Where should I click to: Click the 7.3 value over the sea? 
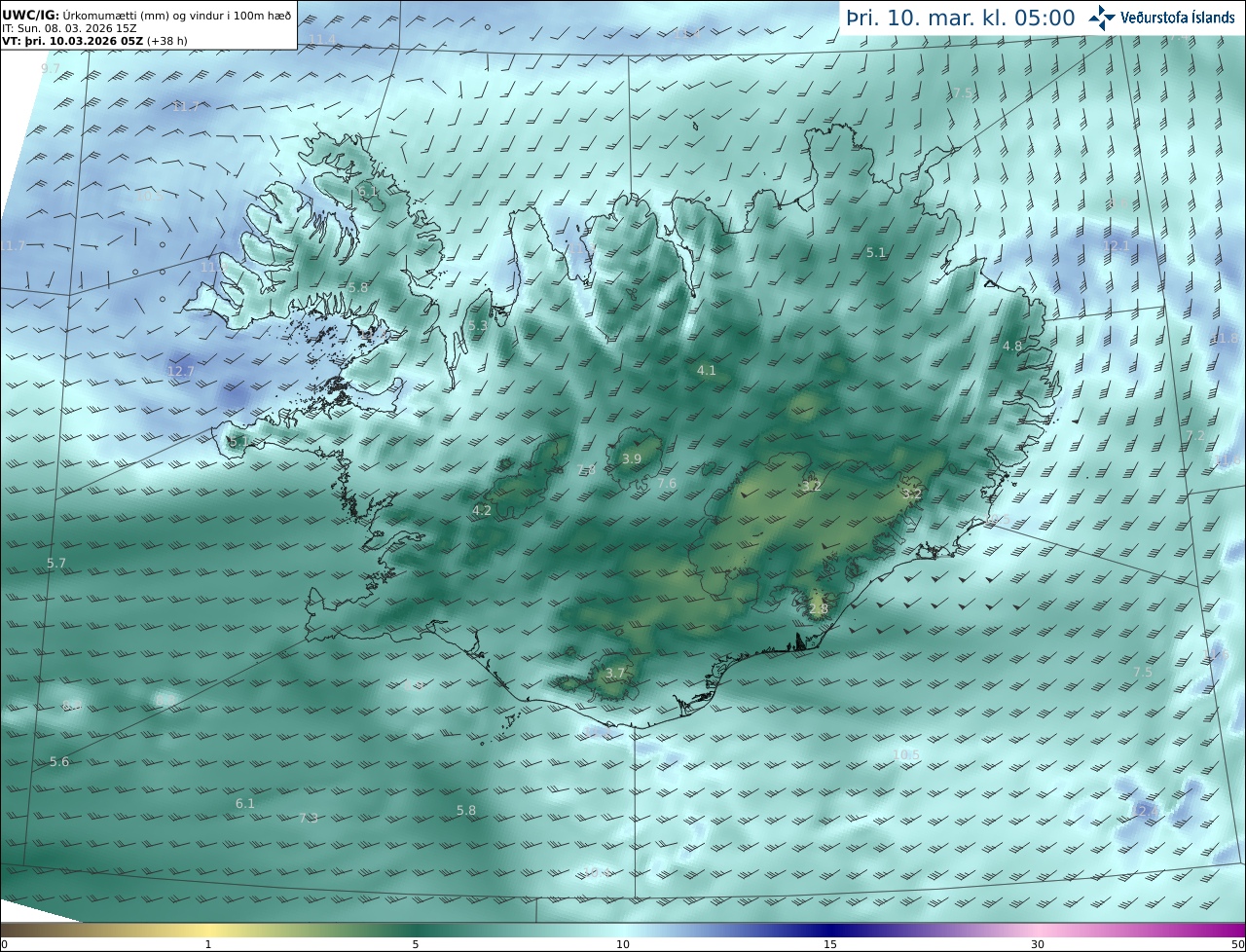[309, 818]
